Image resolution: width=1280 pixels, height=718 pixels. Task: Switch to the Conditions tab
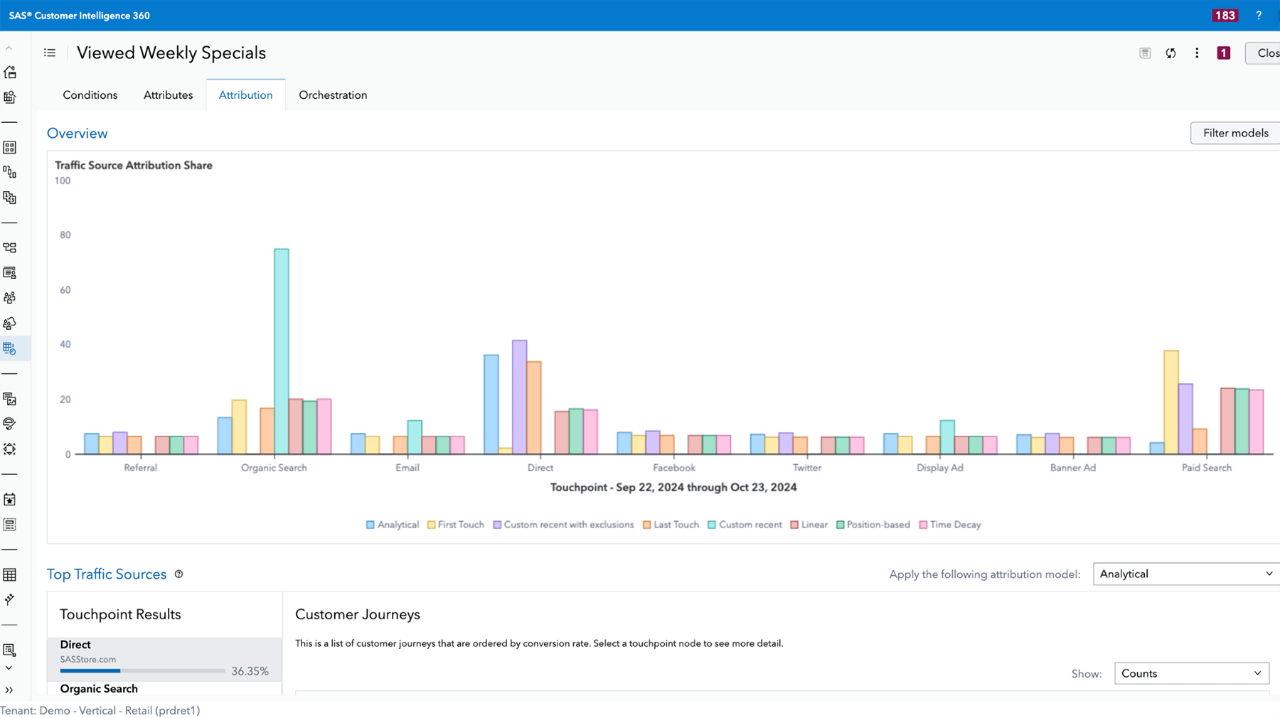click(x=90, y=95)
